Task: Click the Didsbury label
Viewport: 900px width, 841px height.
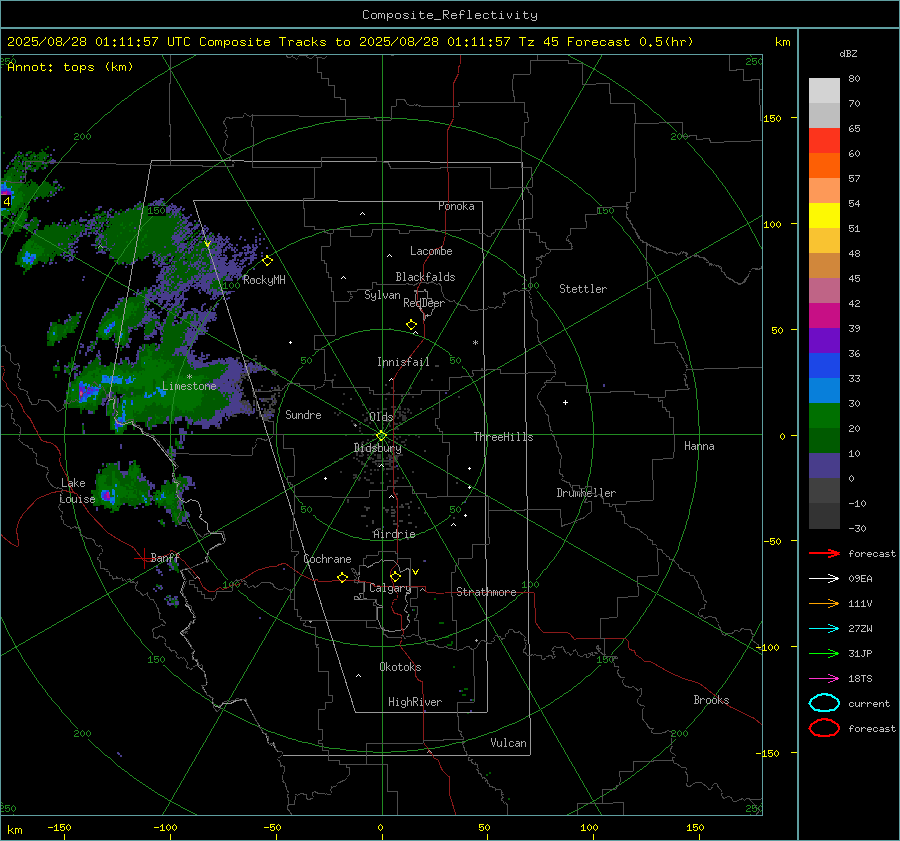Action: click(x=377, y=448)
